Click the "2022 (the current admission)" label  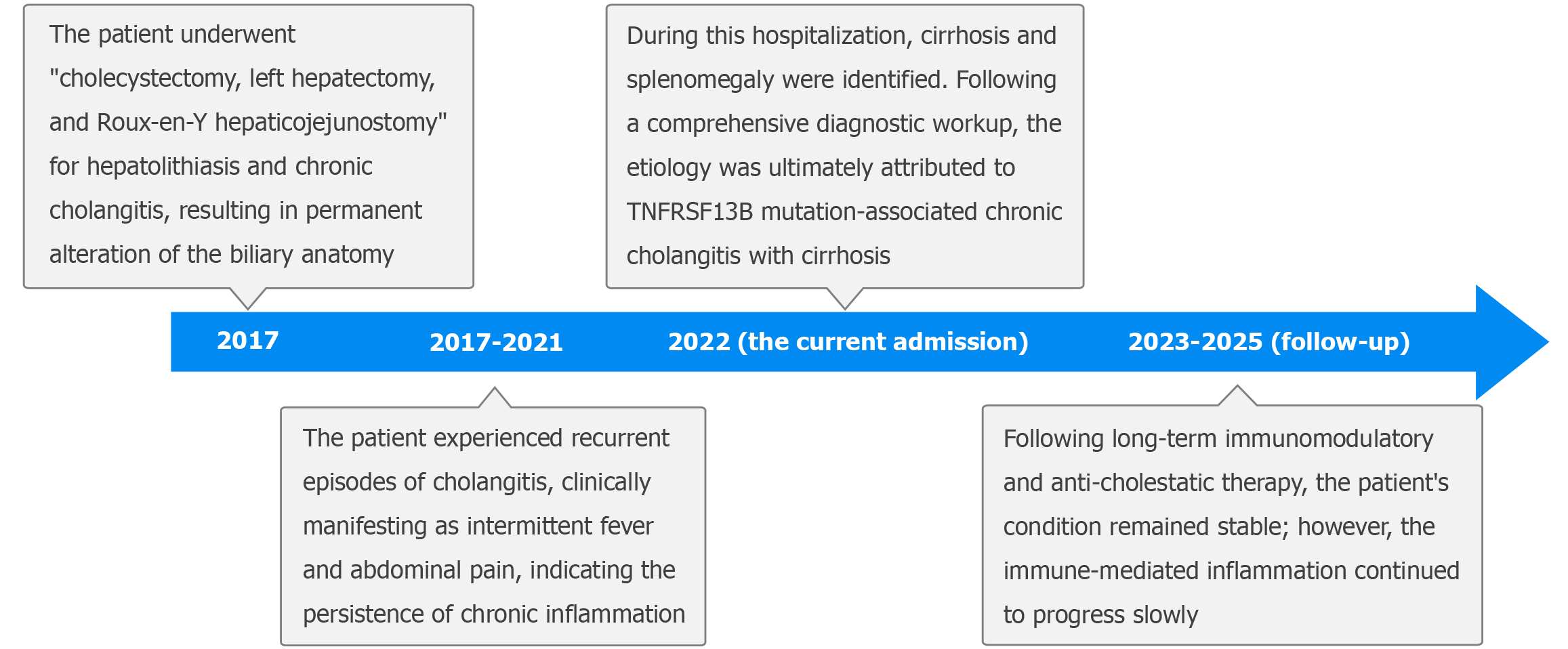pyautogui.click(x=848, y=342)
